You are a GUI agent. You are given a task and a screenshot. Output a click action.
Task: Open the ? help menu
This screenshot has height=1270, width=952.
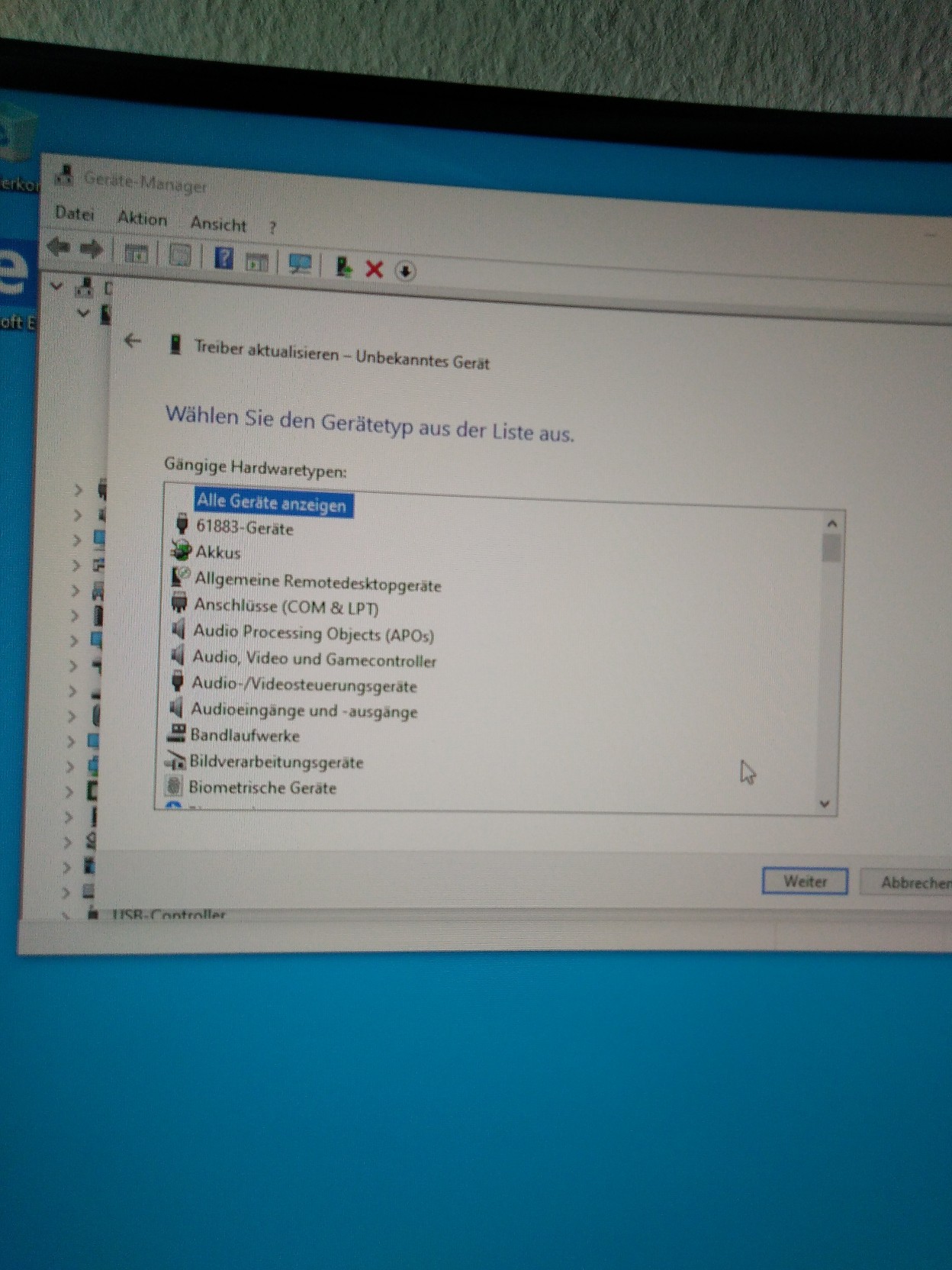click(272, 227)
